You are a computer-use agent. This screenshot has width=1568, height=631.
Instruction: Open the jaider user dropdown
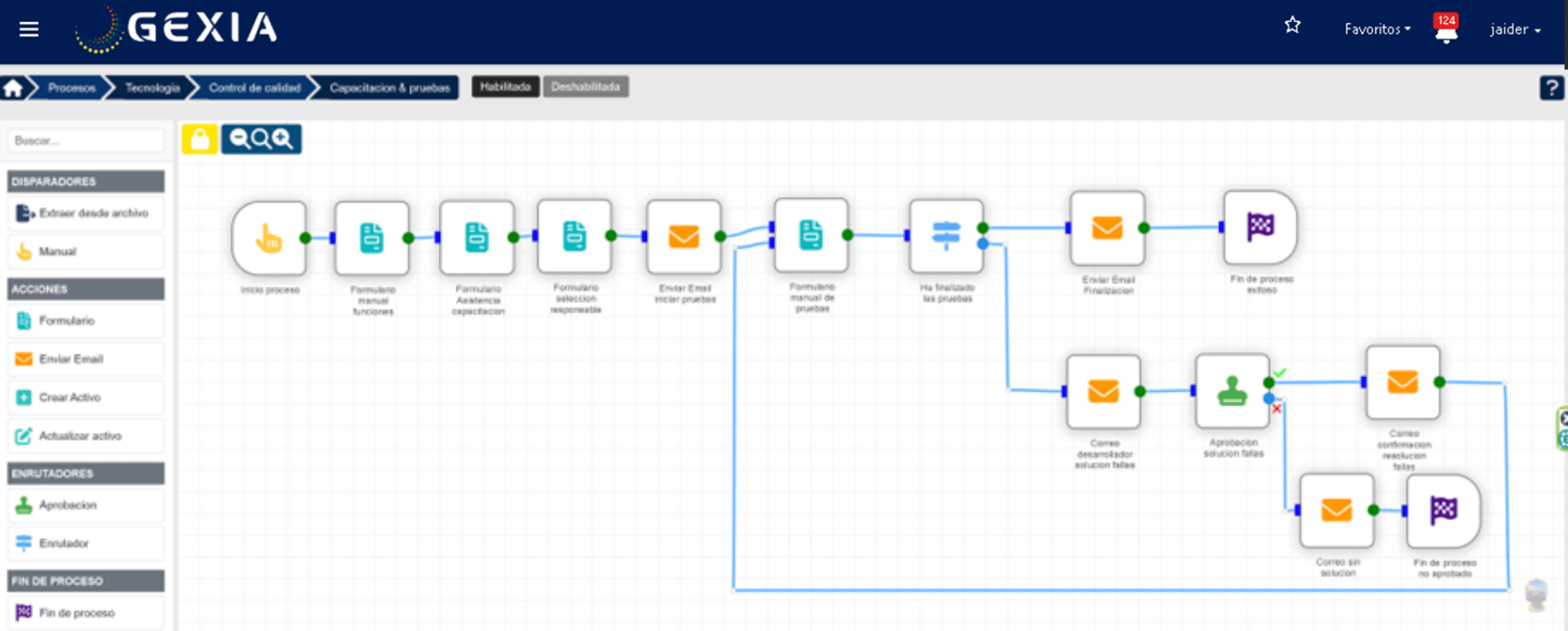click(x=1515, y=29)
